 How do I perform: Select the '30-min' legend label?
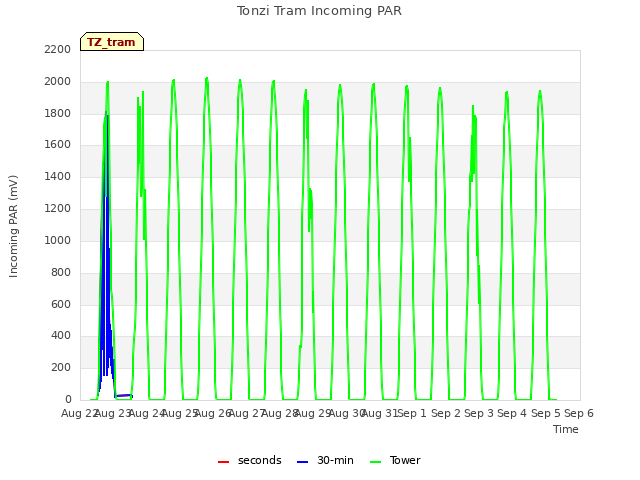(x=335, y=460)
